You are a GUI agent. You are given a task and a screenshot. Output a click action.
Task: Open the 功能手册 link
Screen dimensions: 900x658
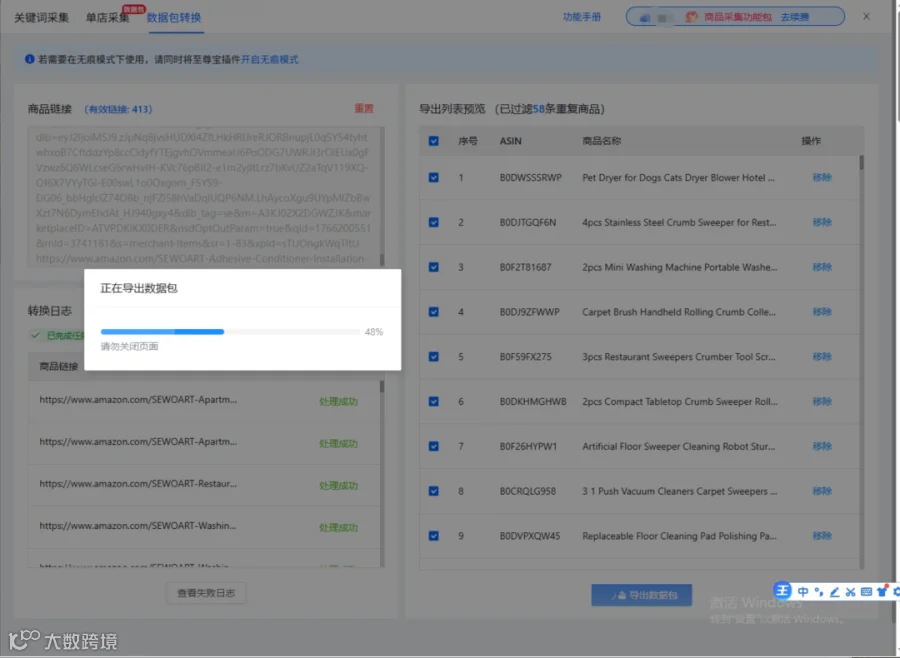tap(581, 17)
